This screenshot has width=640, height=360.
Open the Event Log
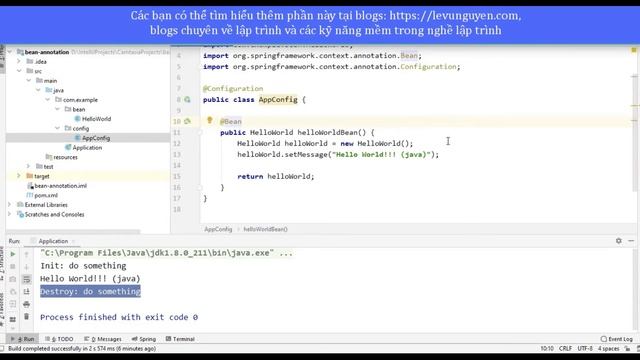point(617,339)
